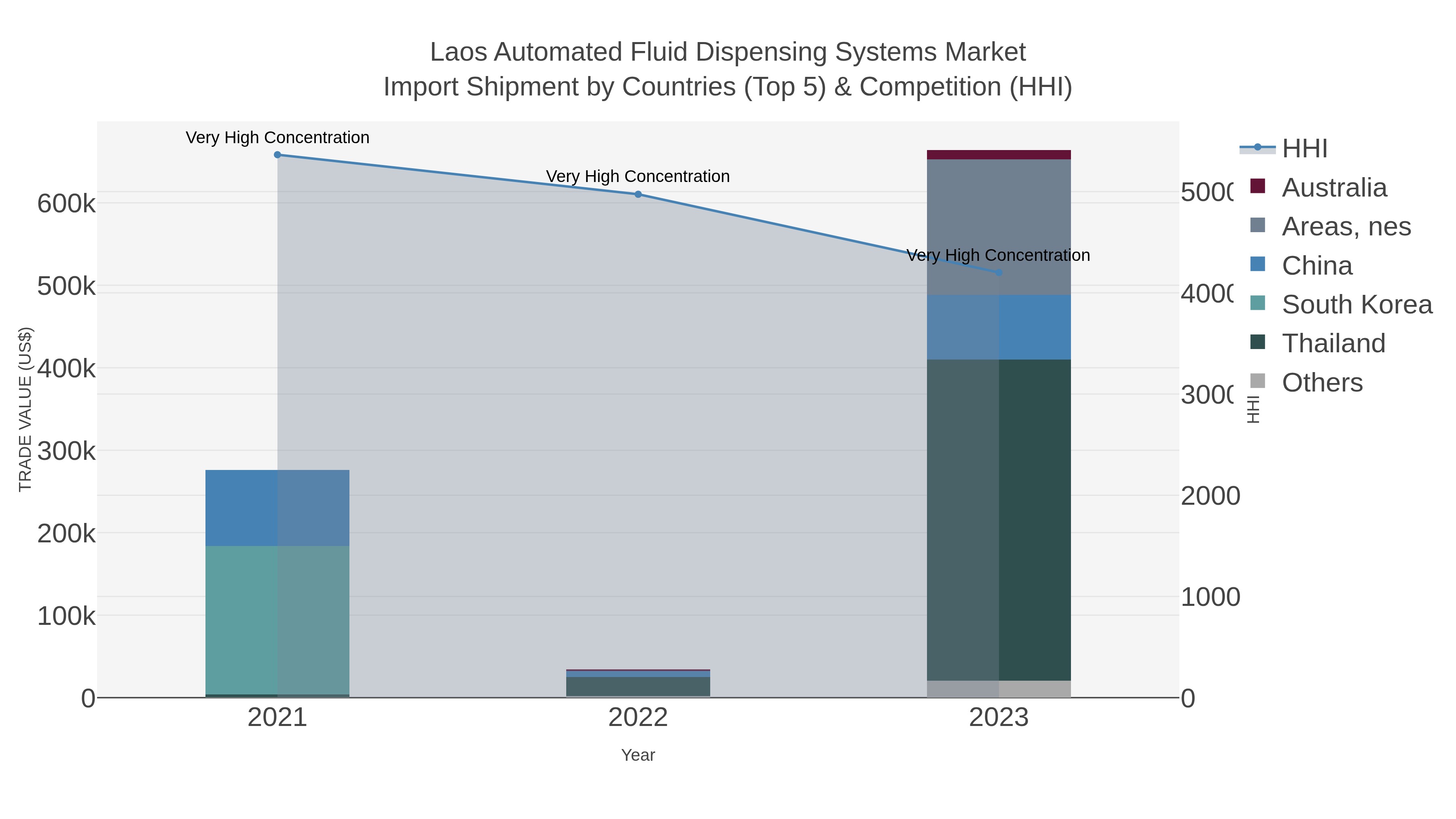
Task: Toggle the HHI legend entry
Action: [x=1284, y=149]
